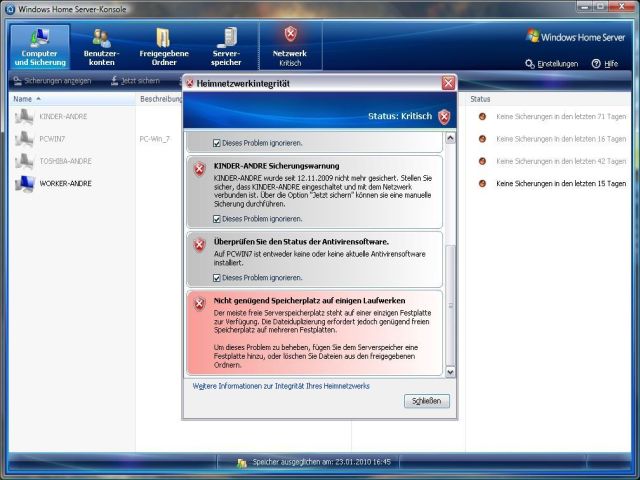The height and width of the screenshot is (480, 640).
Task: Click the Schließen button
Action: 427,401
